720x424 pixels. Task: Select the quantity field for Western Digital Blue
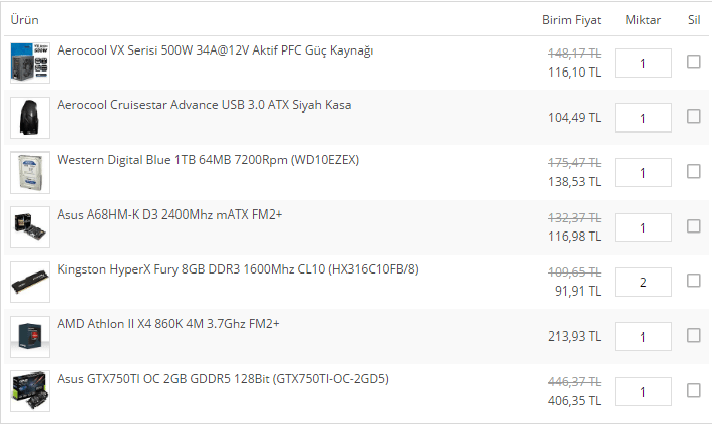(643, 173)
